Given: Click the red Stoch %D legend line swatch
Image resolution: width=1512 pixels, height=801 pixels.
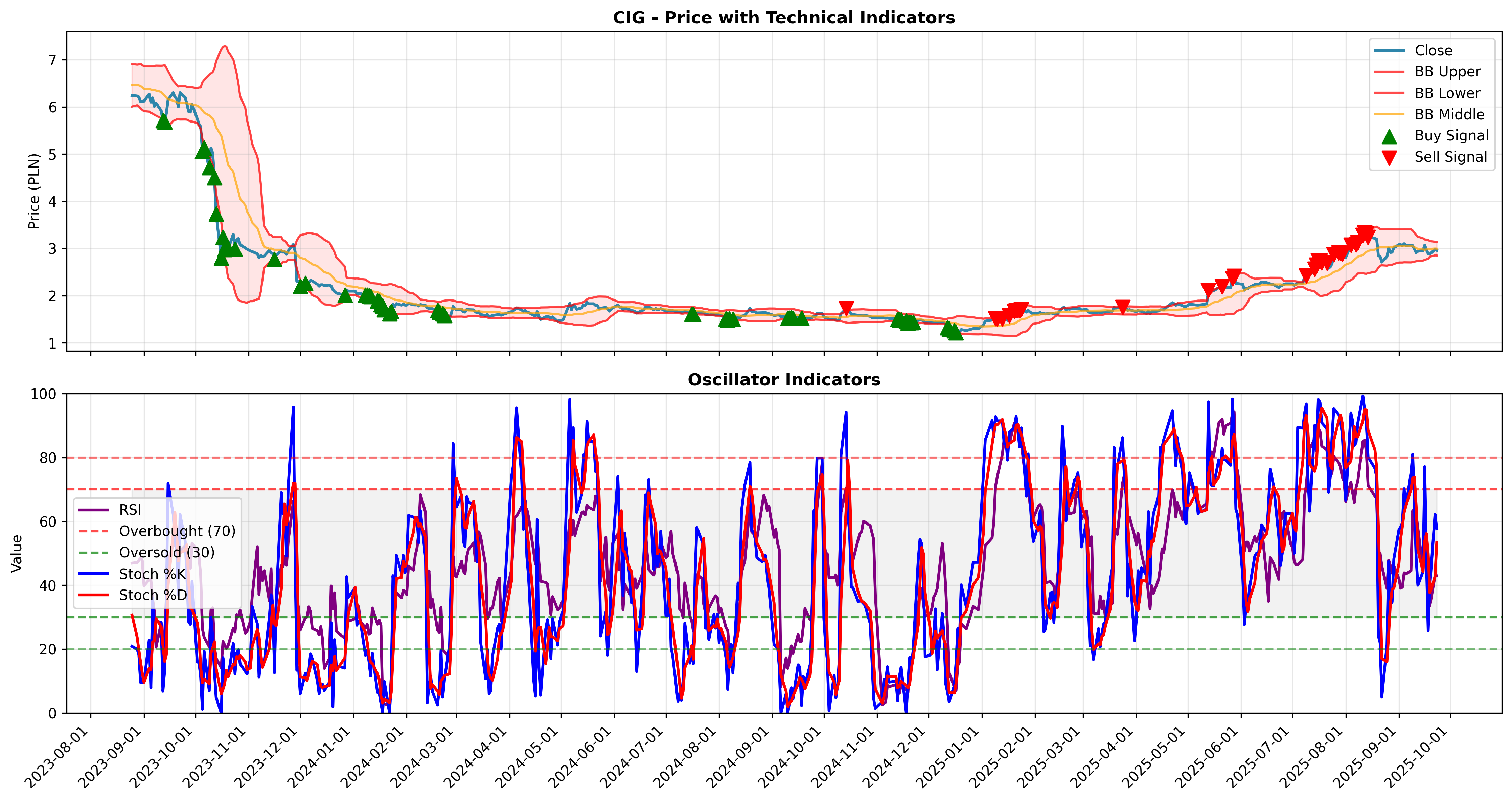Looking at the screenshot, I should pyautogui.click(x=93, y=595).
